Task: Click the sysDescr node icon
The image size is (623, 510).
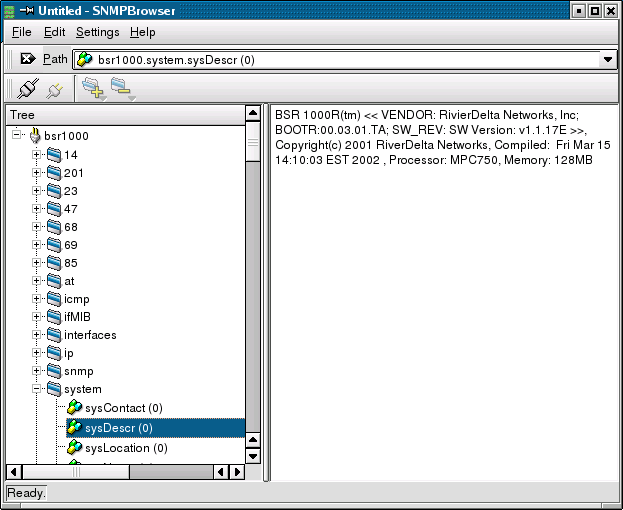Action: pyautogui.click(x=74, y=427)
